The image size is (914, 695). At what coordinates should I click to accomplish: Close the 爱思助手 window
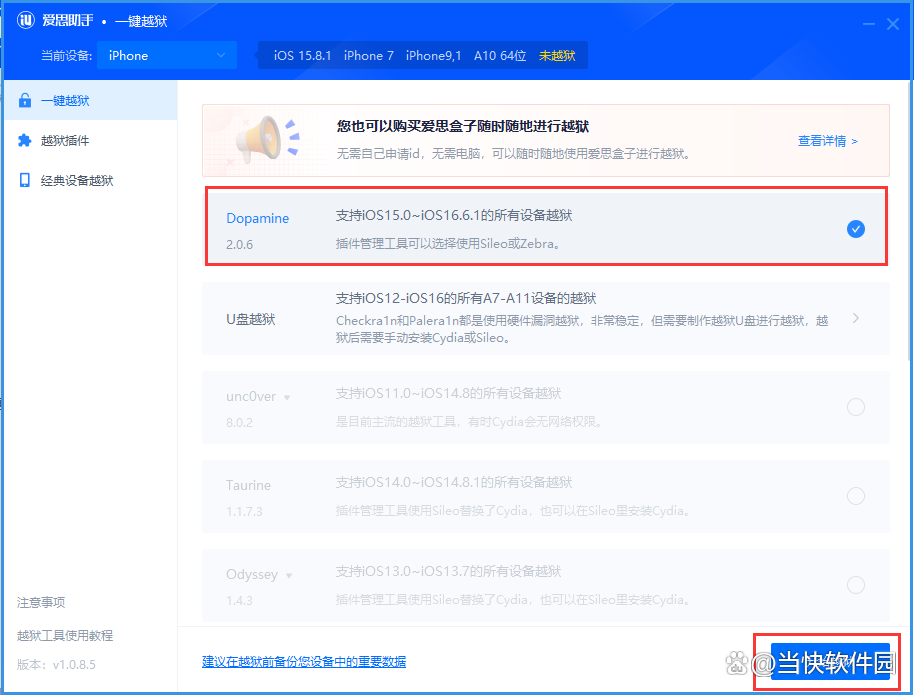click(x=892, y=24)
